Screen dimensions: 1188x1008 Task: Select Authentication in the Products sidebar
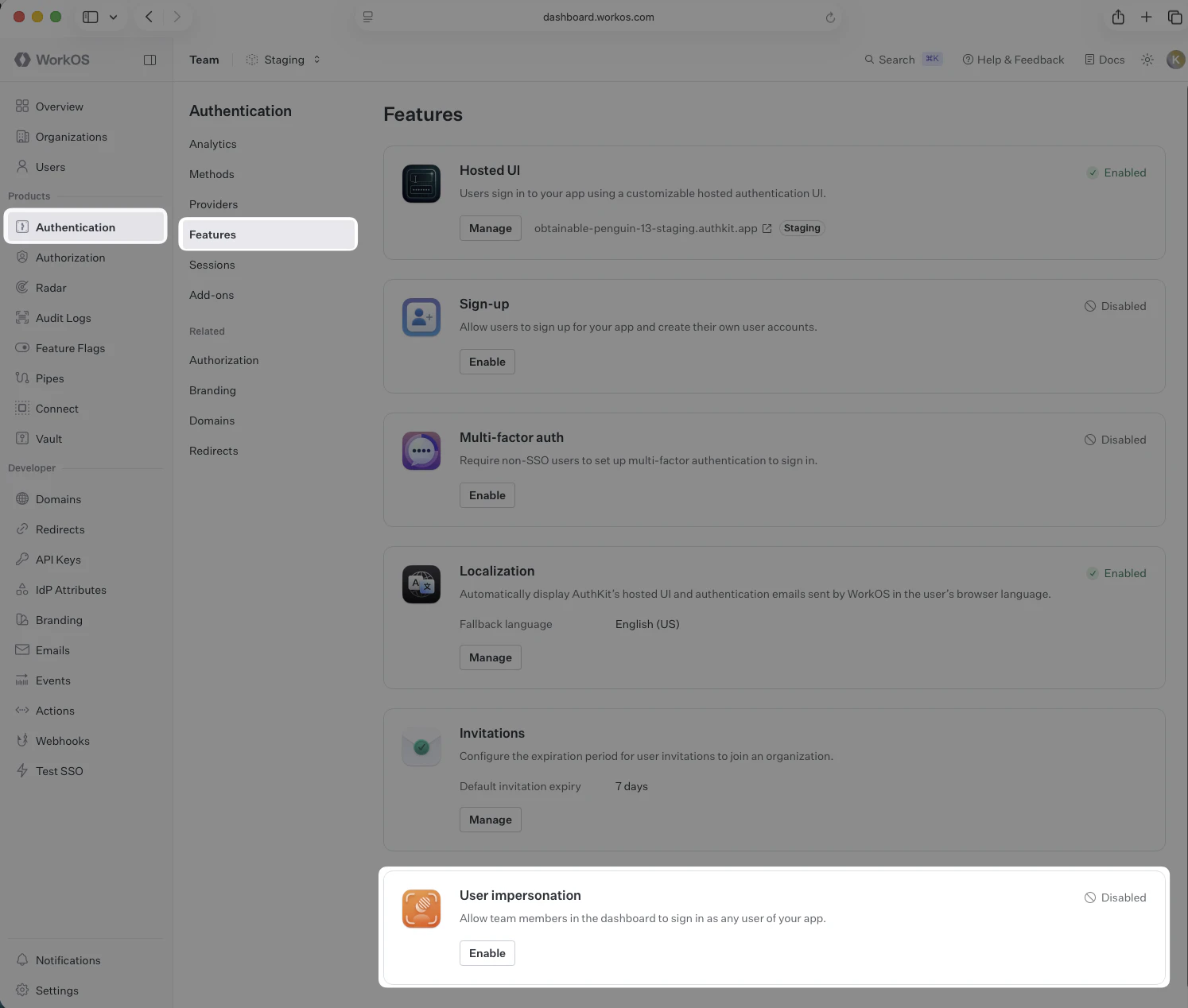click(86, 227)
